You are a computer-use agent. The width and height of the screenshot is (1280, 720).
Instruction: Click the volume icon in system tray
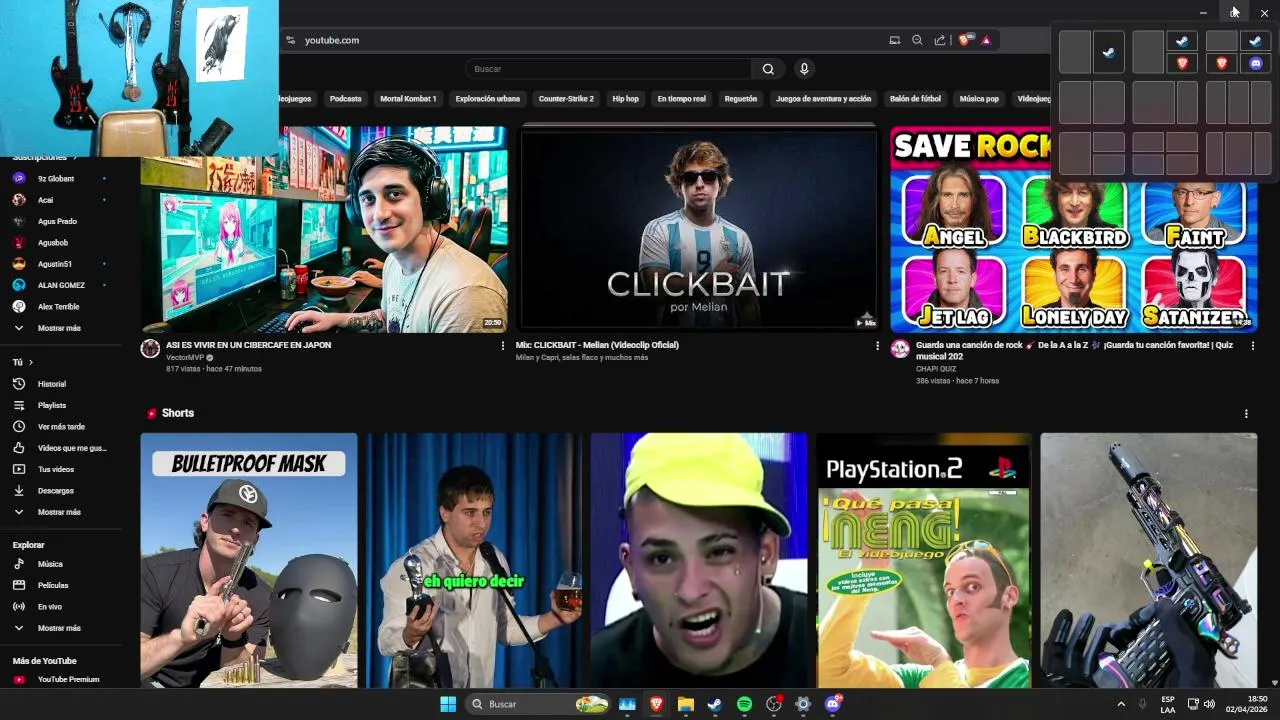pyautogui.click(x=1209, y=704)
